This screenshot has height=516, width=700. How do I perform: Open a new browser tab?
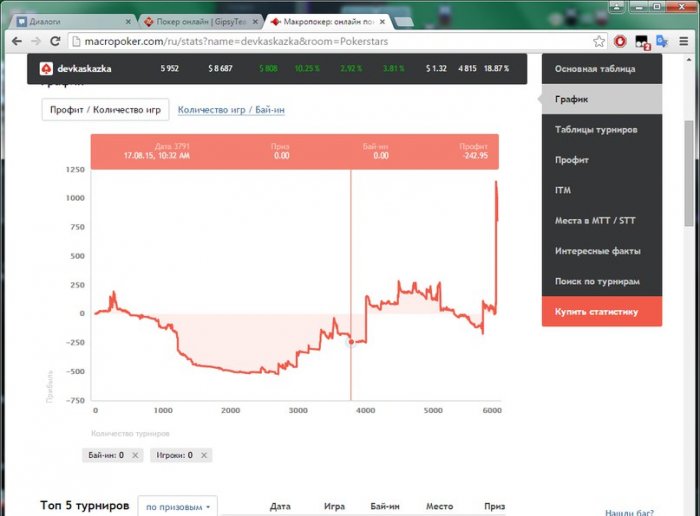point(403,22)
